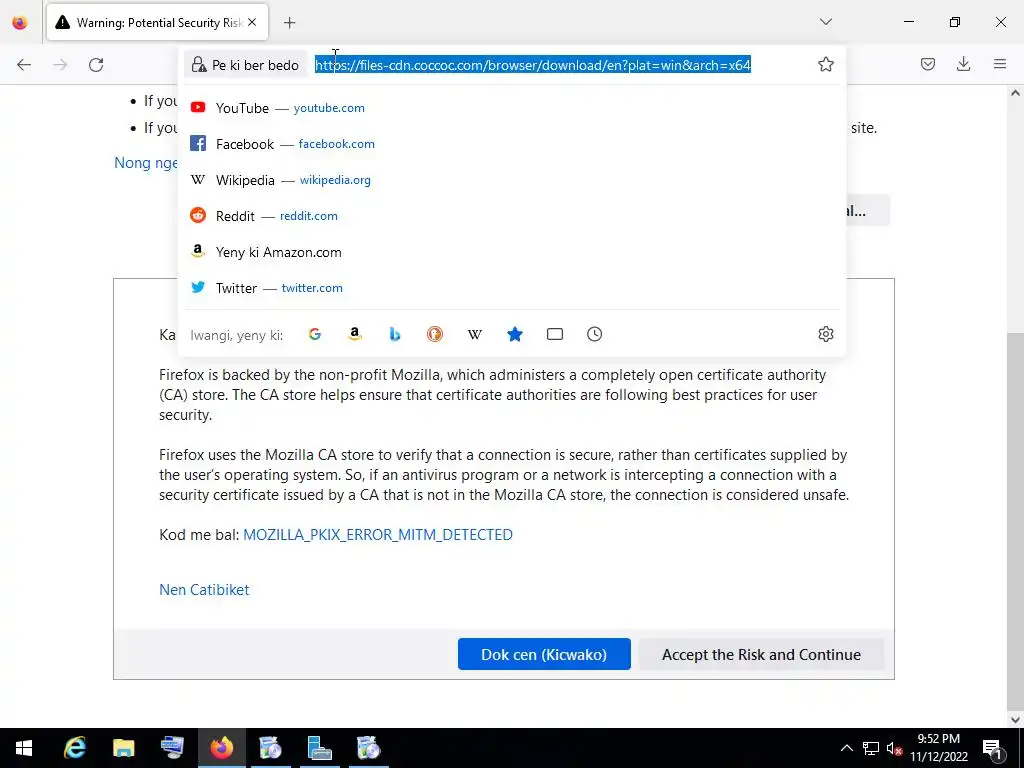
Task: Open the Firefox application menu
Action: click(x=1000, y=64)
